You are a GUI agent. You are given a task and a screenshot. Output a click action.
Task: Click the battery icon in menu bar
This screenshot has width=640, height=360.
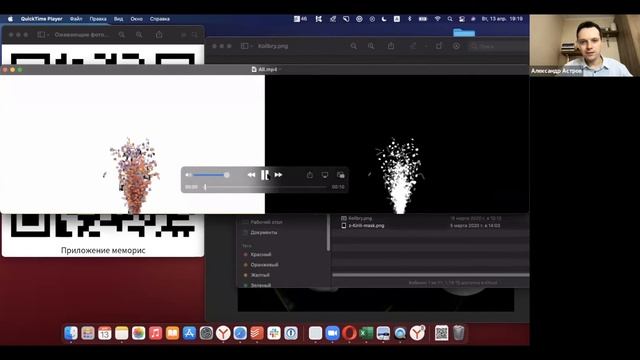point(423,19)
